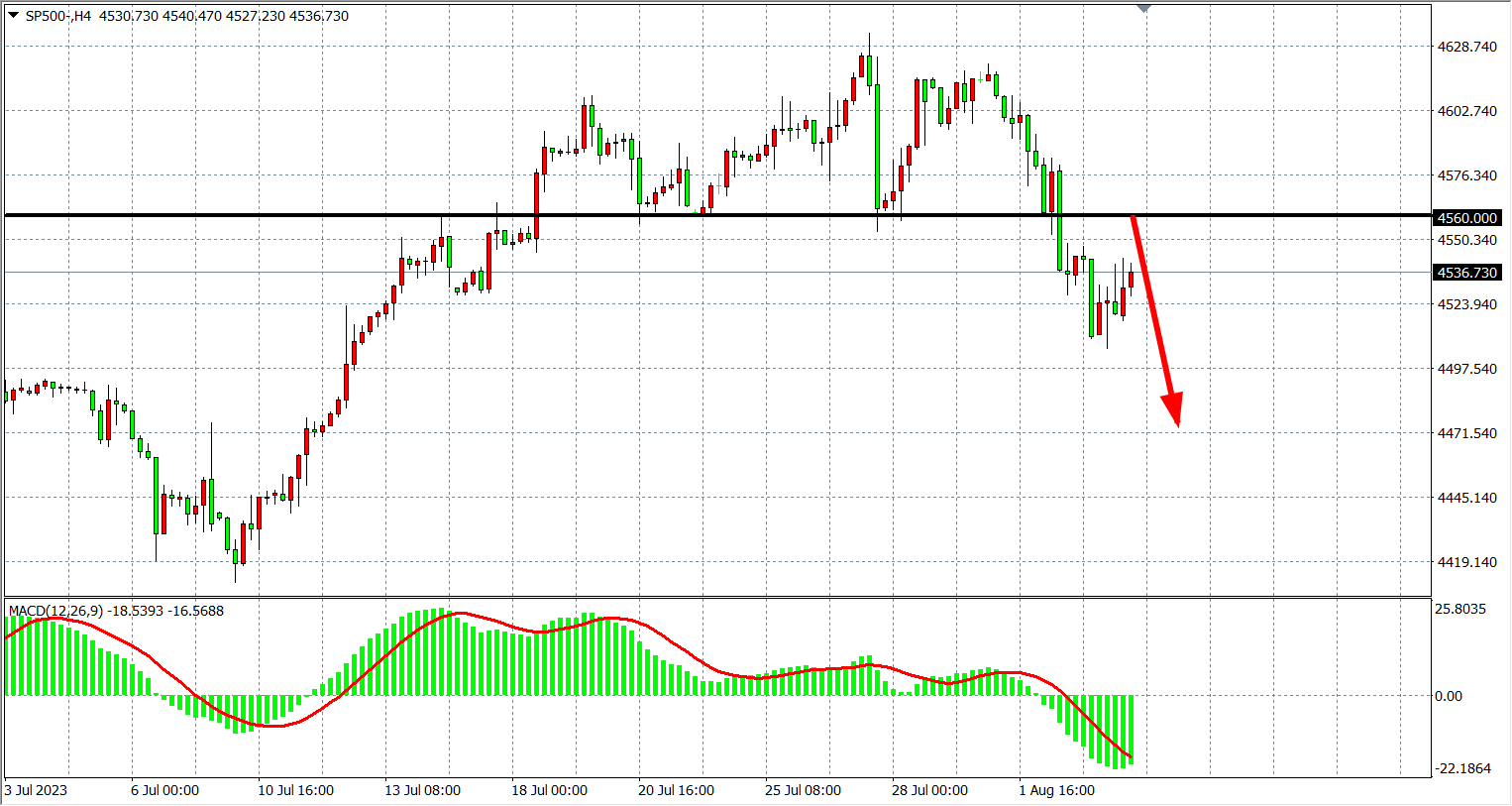Click the 4560.000 price tag on axis
The height and width of the screenshot is (806, 1512).
[x=1467, y=218]
